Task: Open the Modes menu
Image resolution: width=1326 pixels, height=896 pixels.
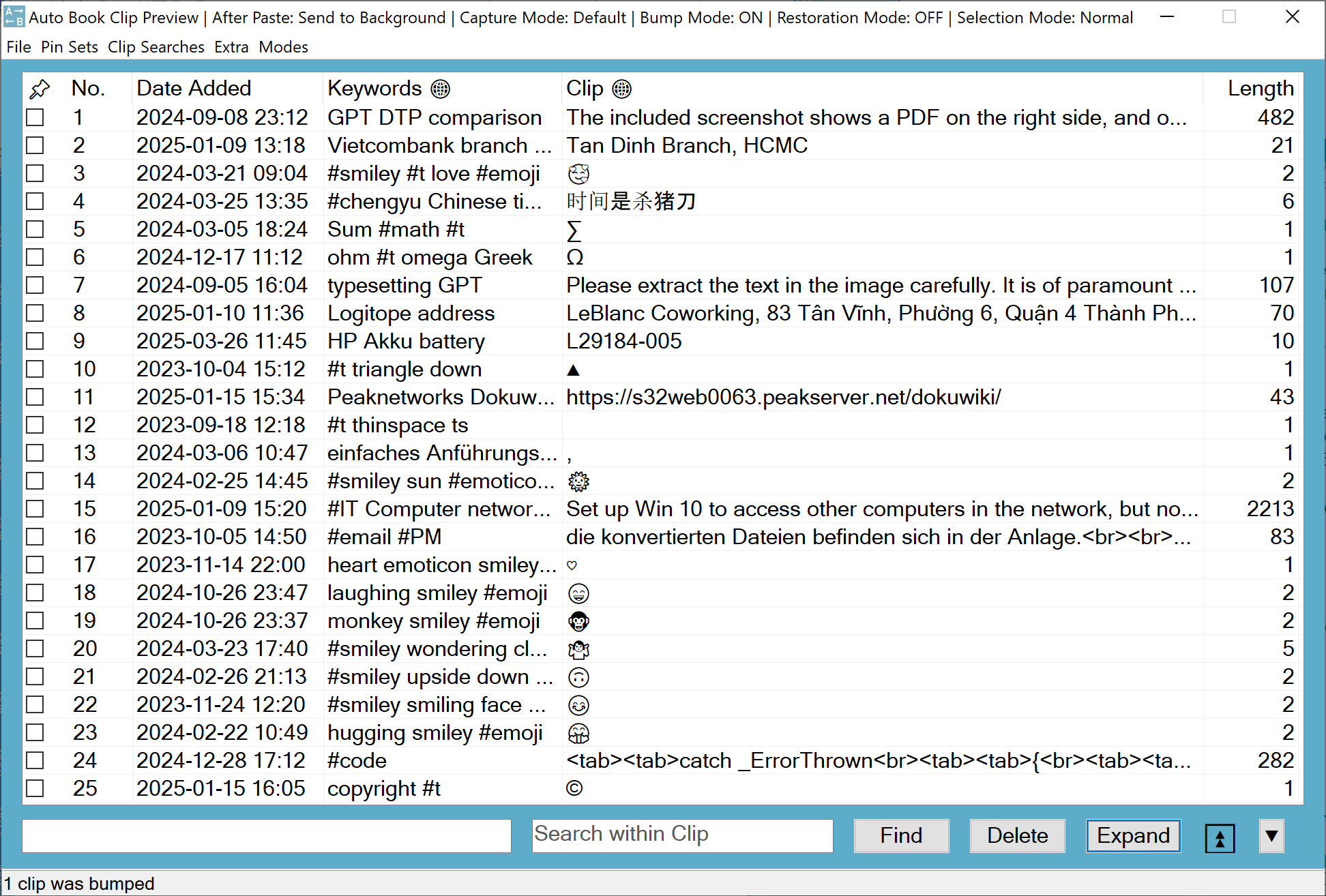Action: coord(283,47)
